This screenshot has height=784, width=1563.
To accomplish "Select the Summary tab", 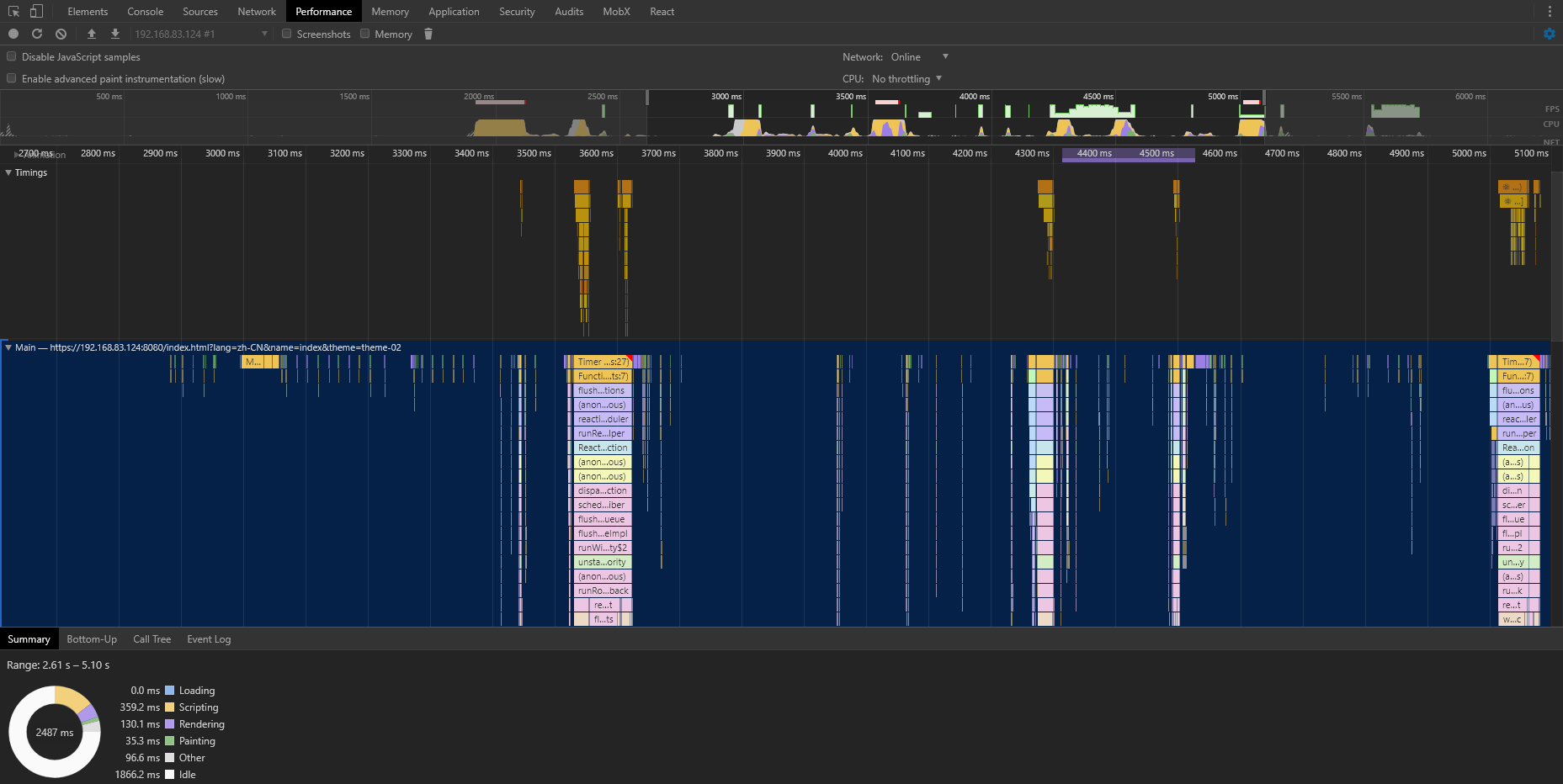I will (x=29, y=639).
